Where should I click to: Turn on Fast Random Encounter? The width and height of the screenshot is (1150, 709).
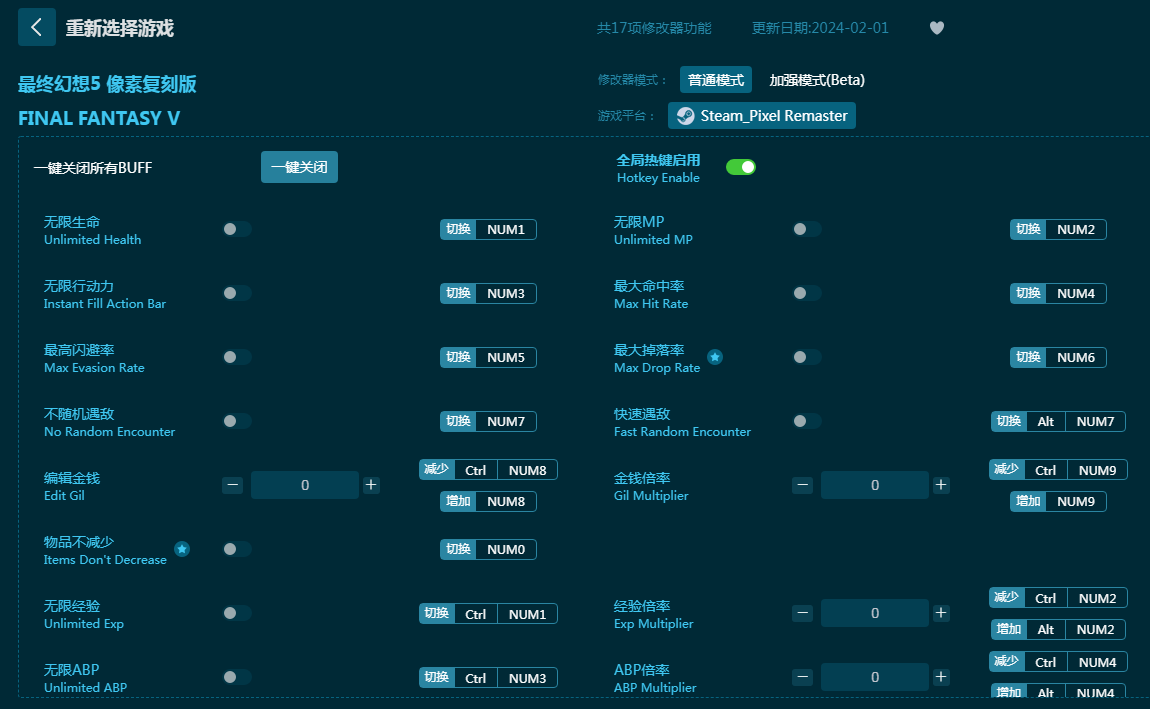(807, 421)
